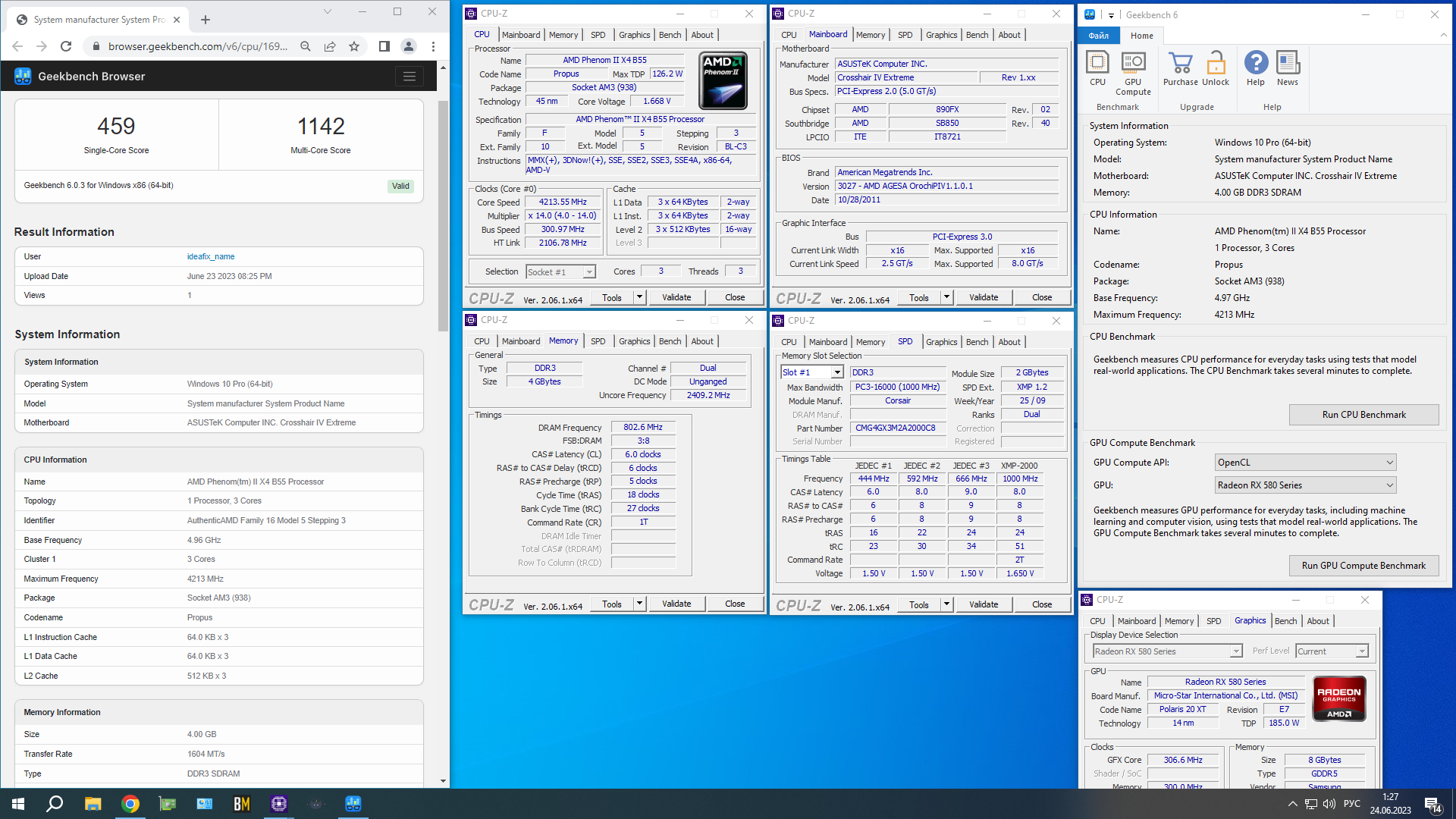Open the Graphics tab in Memory CPU-Z window
Screen dimensions: 1456x819
point(634,341)
